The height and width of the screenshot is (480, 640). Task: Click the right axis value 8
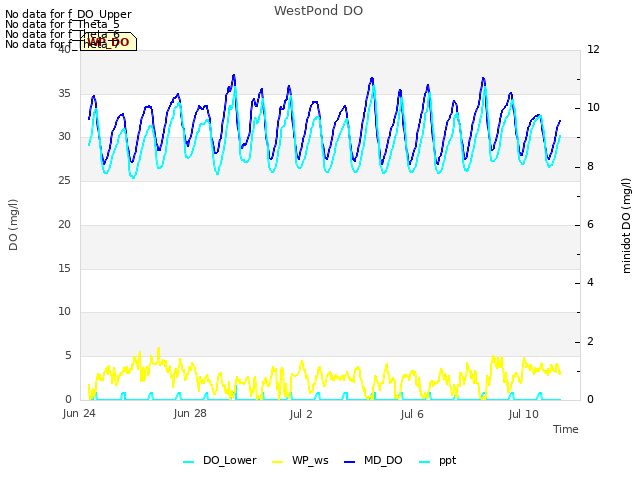(590, 167)
